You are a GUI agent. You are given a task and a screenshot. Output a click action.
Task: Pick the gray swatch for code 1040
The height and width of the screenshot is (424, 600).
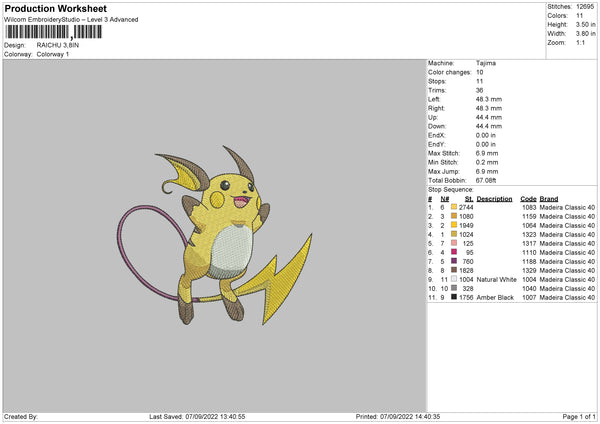(x=454, y=288)
